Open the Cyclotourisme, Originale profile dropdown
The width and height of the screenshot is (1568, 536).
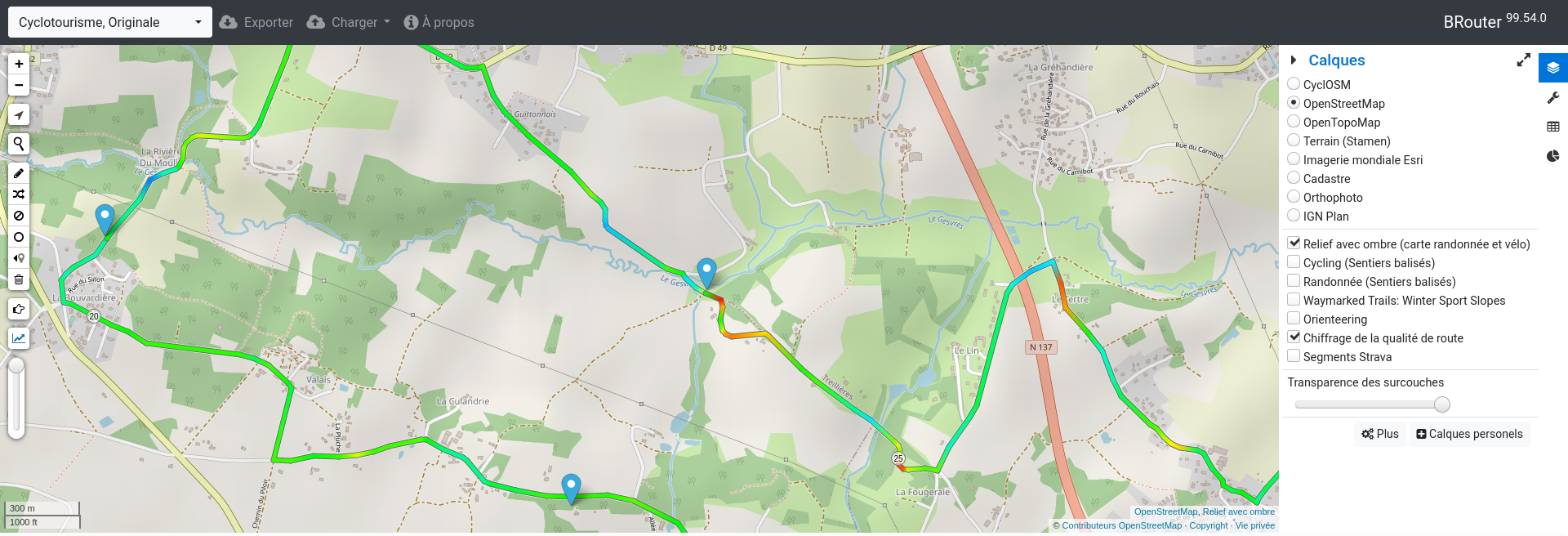click(110, 22)
